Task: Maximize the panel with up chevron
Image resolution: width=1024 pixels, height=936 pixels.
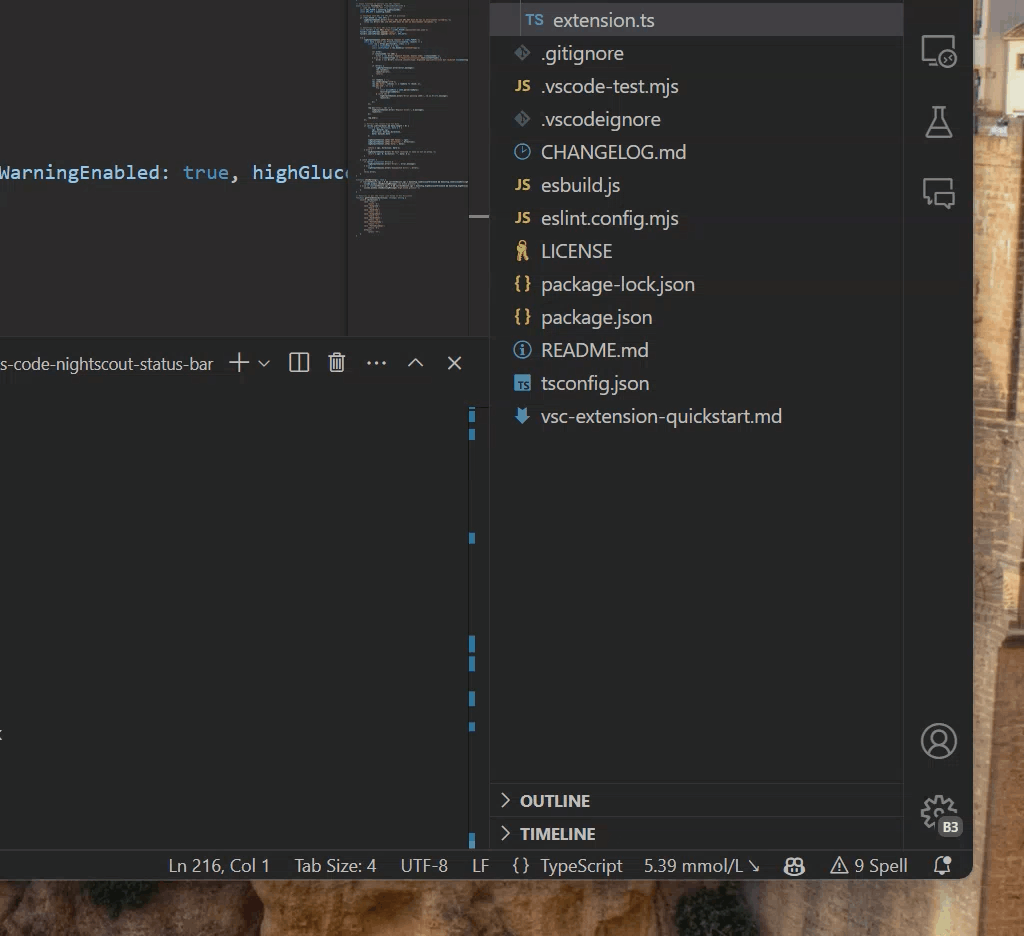Action: (x=415, y=363)
